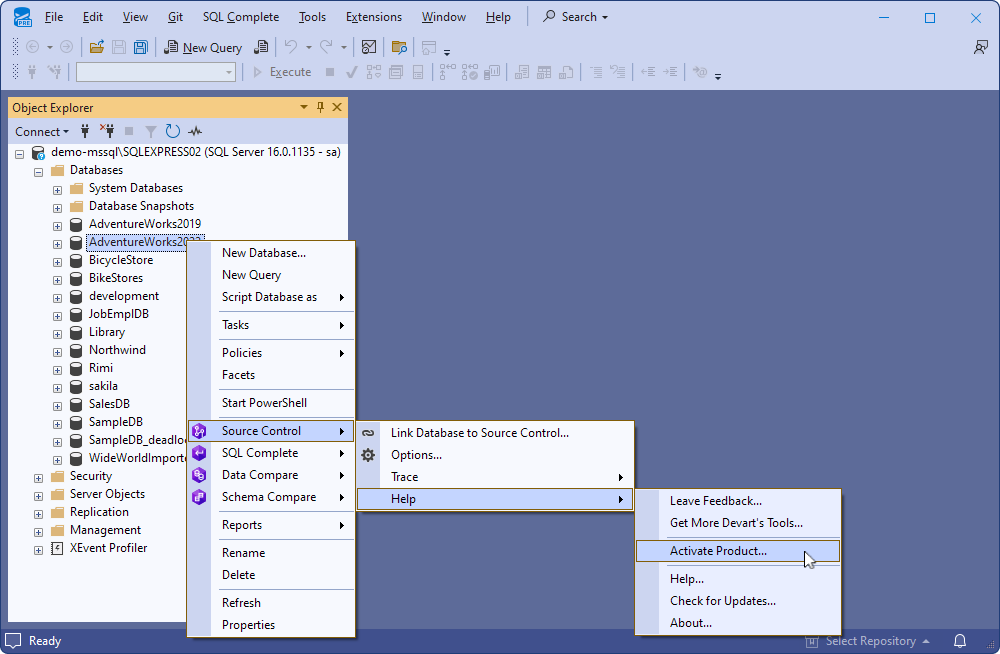Open the Extensions menu
The height and width of the screenshot is (654, 1000).
pos(374,17)
